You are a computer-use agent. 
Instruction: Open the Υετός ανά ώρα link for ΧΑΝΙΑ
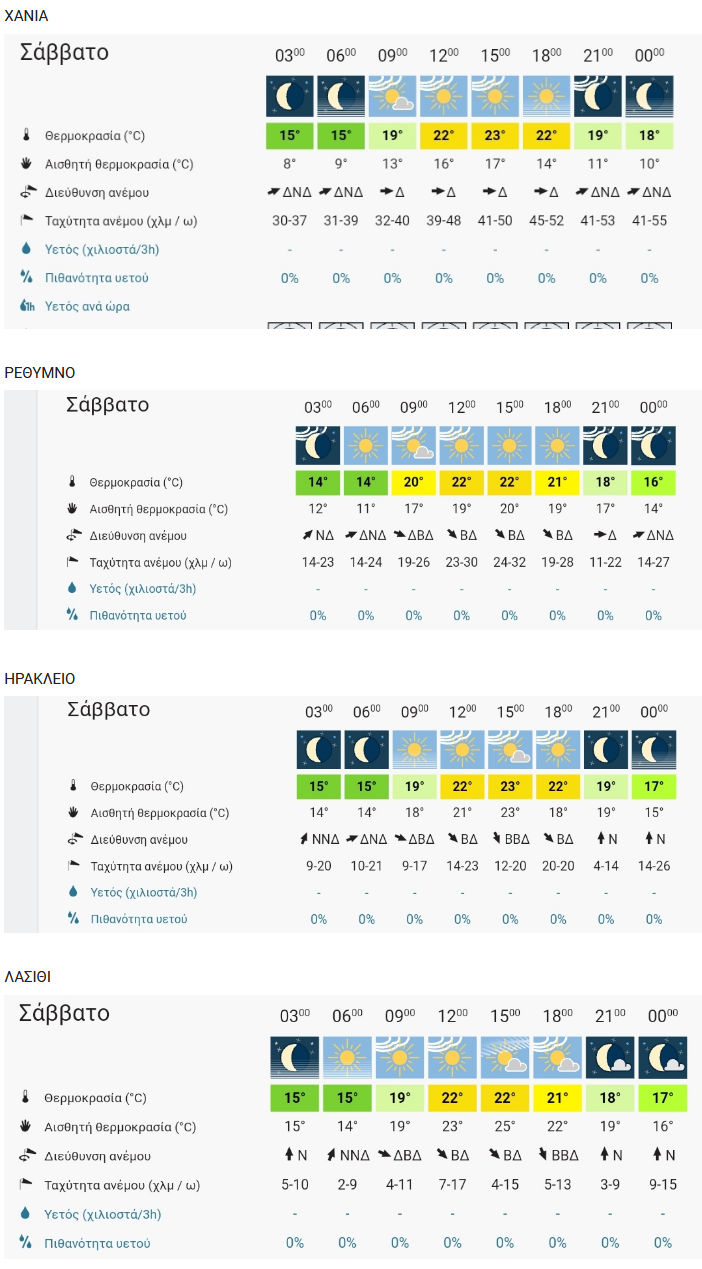coord(87,306)
